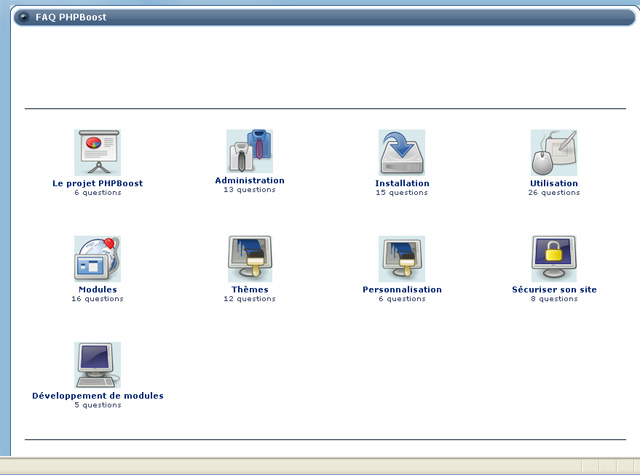The image size is (640, 475).
Task: Open the padlock icon for Sécuriser son site
Action: click(x=553, y=259)
